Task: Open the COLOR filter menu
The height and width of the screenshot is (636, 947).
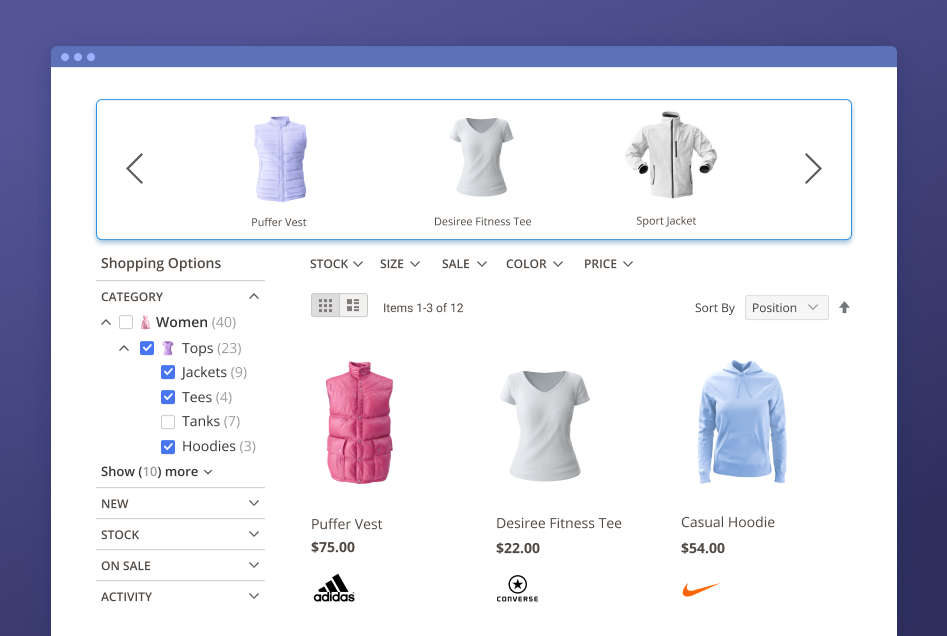Action: tap(534, 264)
